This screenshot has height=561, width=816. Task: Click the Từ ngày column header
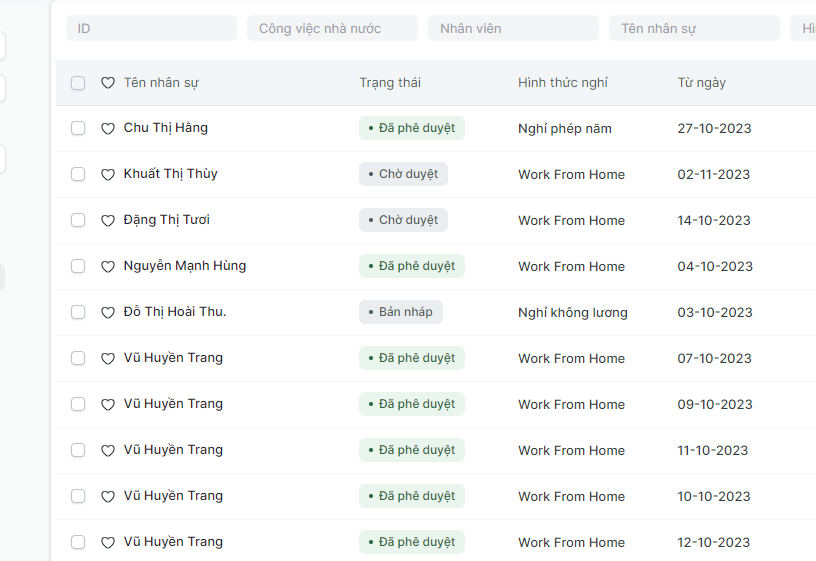point(702,83)
